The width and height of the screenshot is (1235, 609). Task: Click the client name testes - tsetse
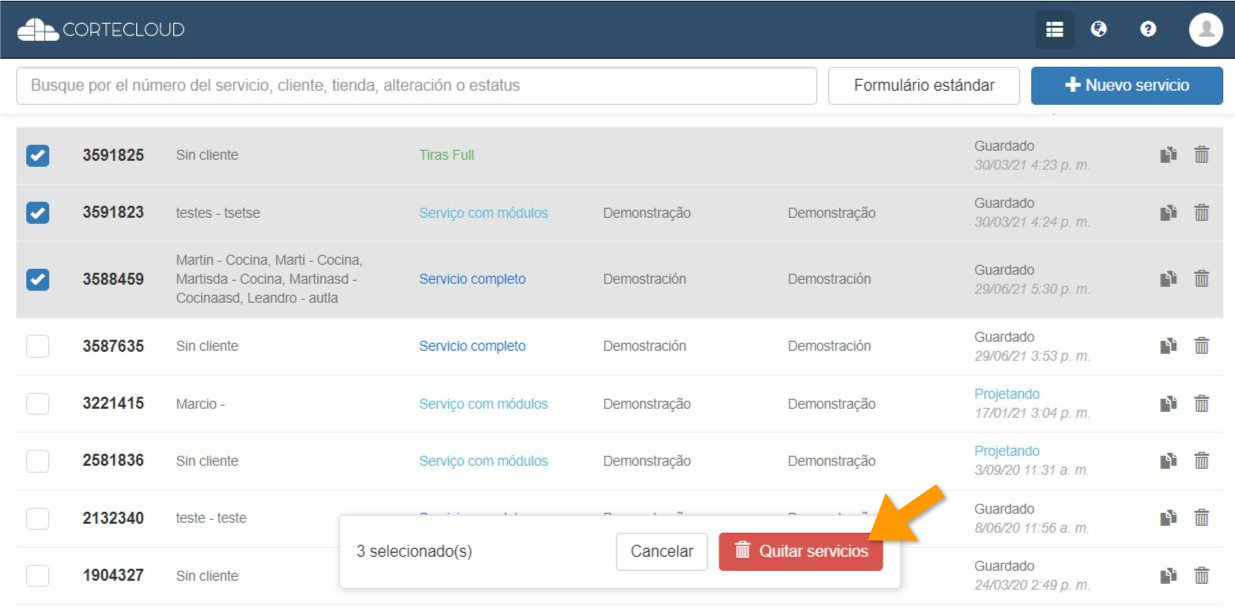pos(215,213)
